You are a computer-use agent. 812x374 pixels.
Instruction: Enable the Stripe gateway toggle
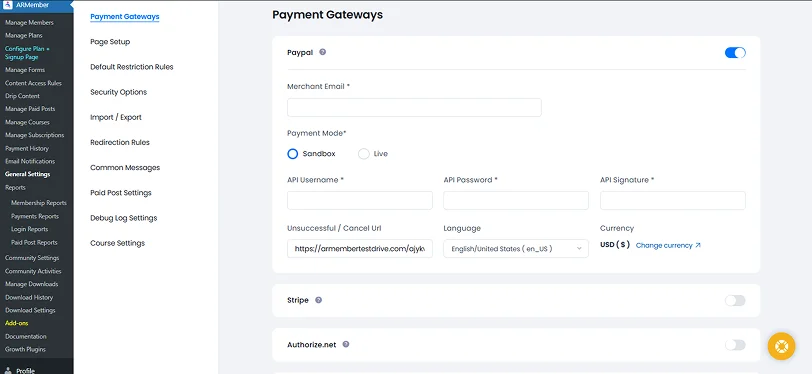pyautogui.click(x=735, y=300)
